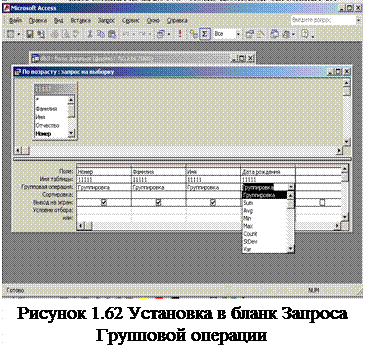Open the Вид menu

pos(58,20)
